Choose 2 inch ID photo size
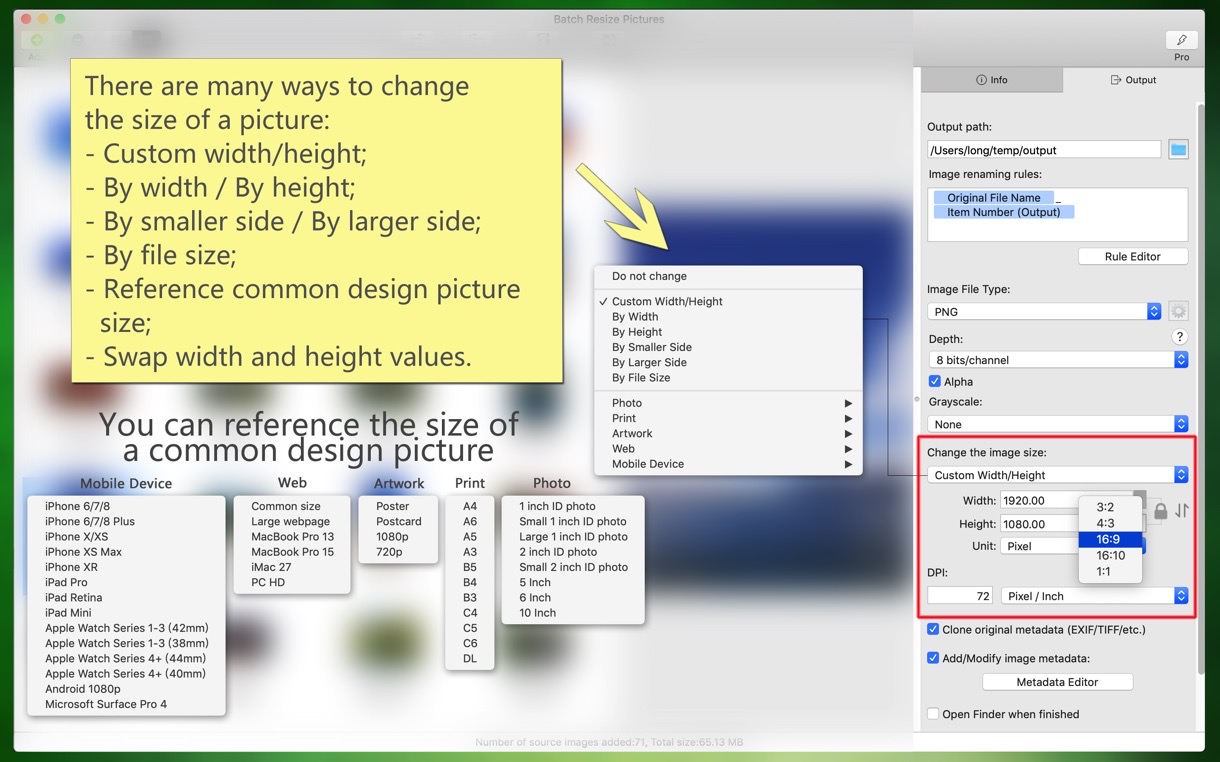This screenshot has width=1220, height=762. [x=558, y=552]
